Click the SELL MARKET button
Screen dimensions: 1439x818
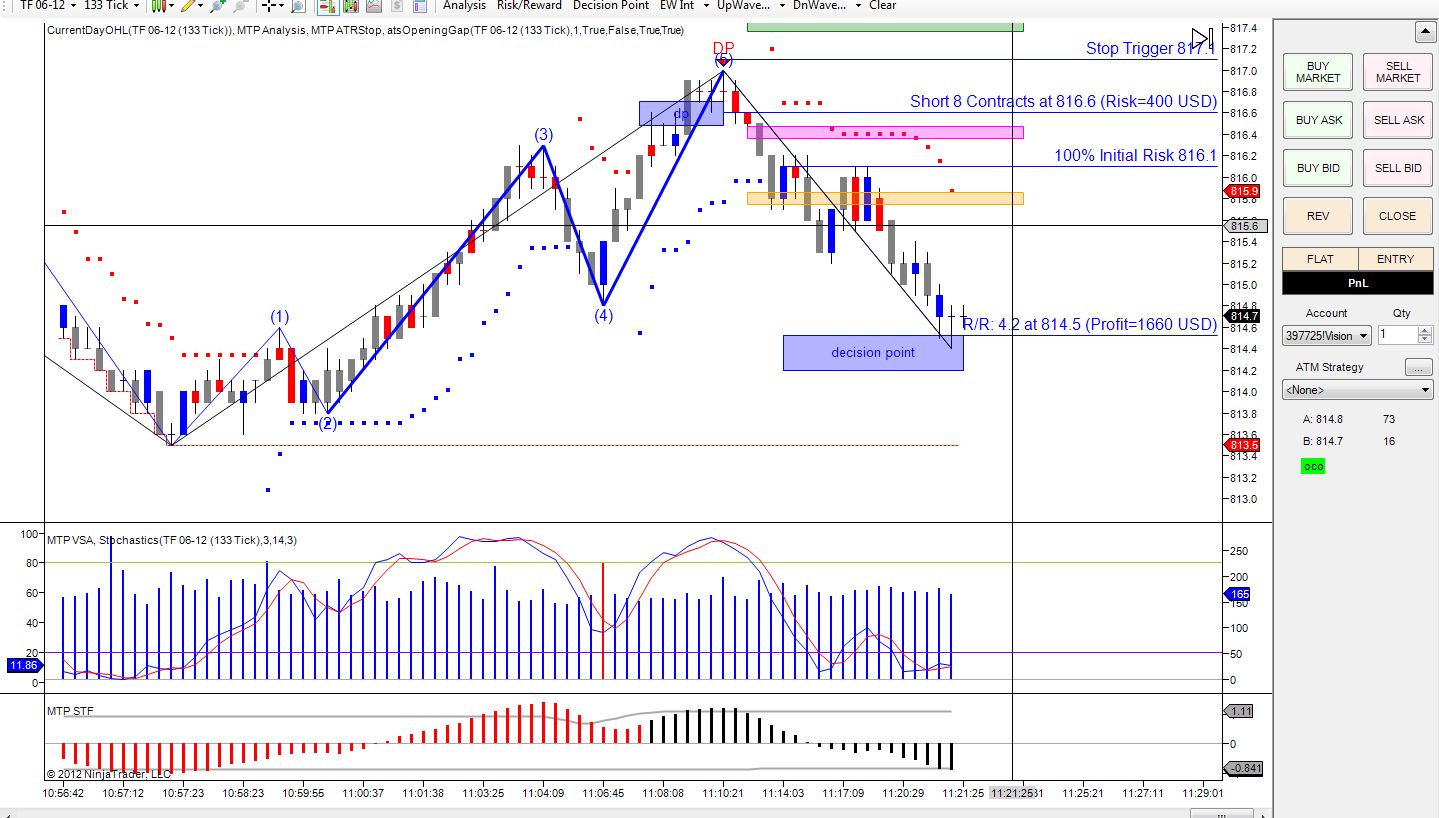(1397, 72)
